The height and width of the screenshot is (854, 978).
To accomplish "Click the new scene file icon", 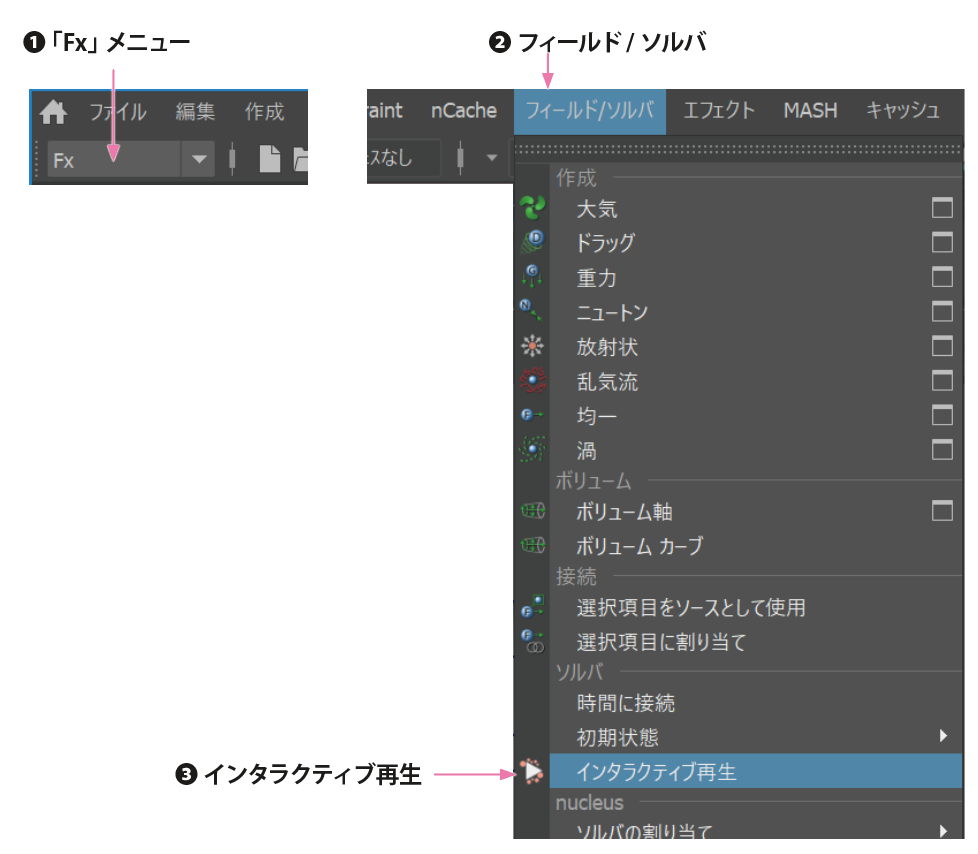I will pos(269,158).
